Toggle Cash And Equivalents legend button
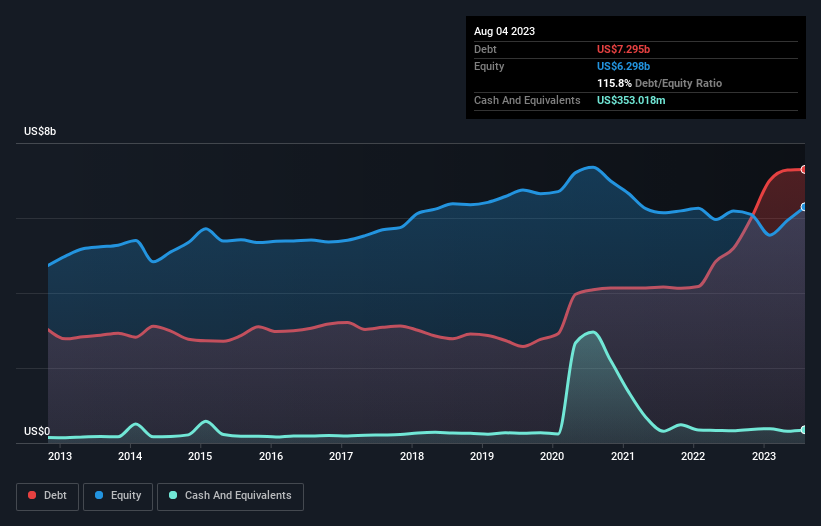Viewport: 821px width, 526px height. click(x=230, y=496)
